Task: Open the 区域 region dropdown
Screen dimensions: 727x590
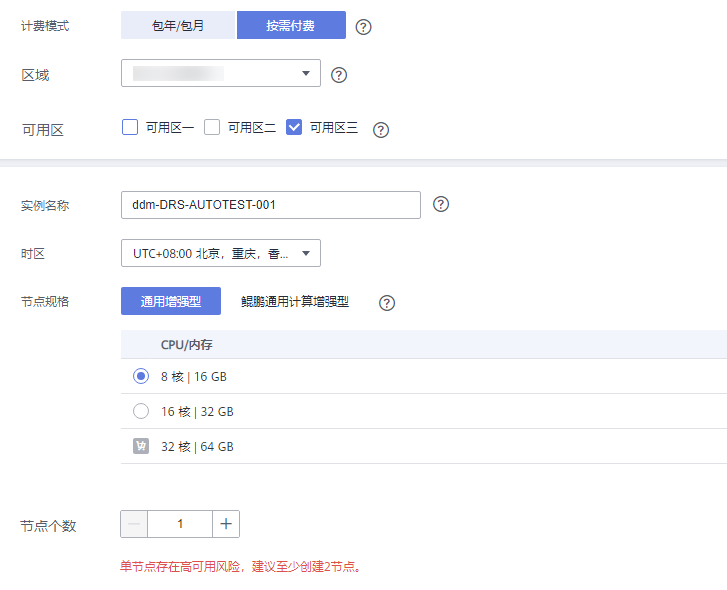Action: pyautogui.click(x=220, y=73)
